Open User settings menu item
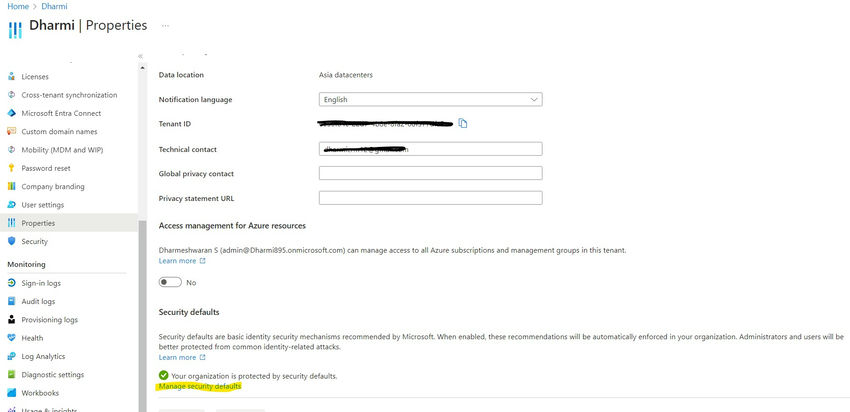The width and height of the screenshot is (850, 412). tap(43, 205)
